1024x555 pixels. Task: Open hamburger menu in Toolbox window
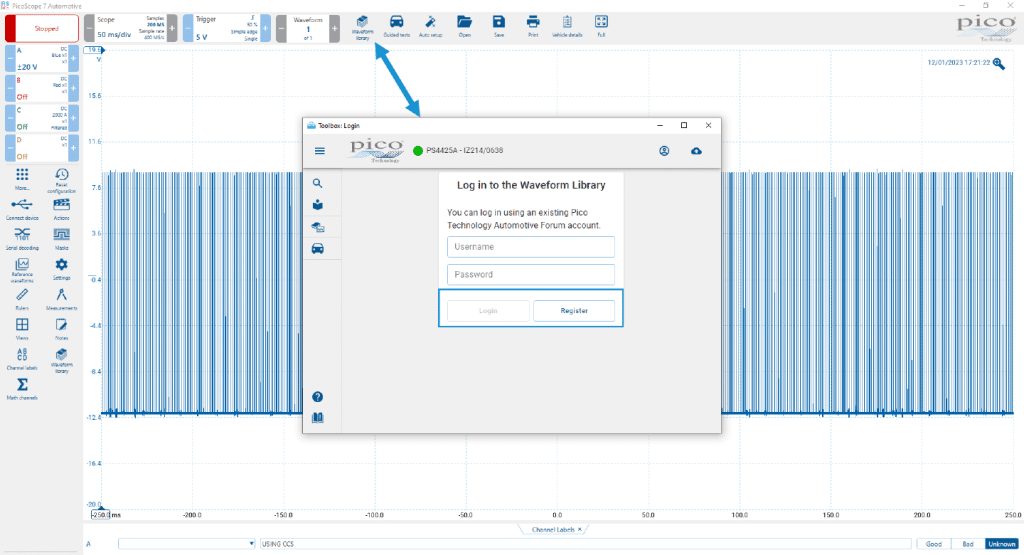click(319, 151)
